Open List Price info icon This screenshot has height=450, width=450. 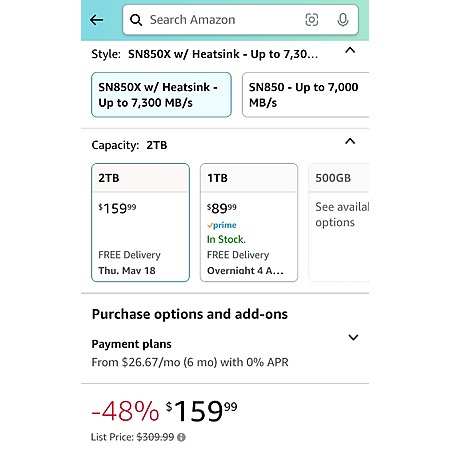[x=181, y=437]
